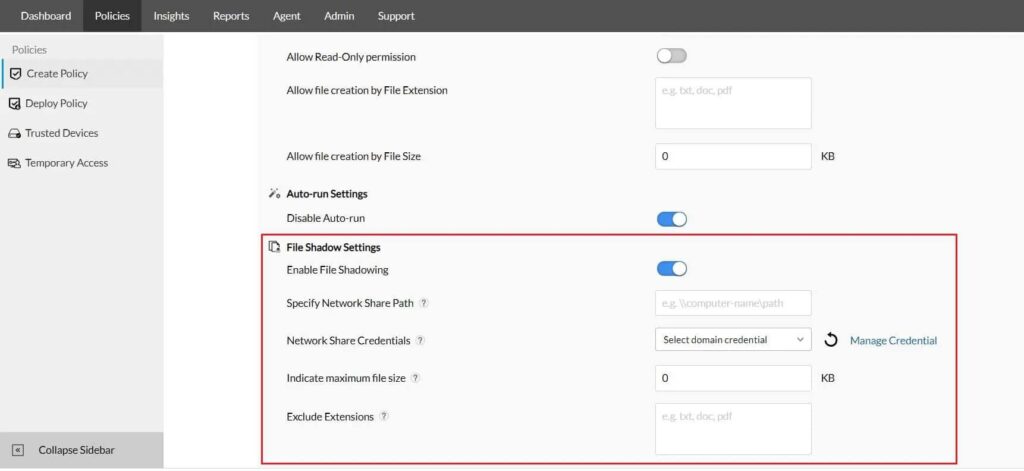The width and height of the screenshot is (1024, 471).
Task: Click help icon beside Exclude Extensions
Action: pyautogui.click(x=384, y=415)
